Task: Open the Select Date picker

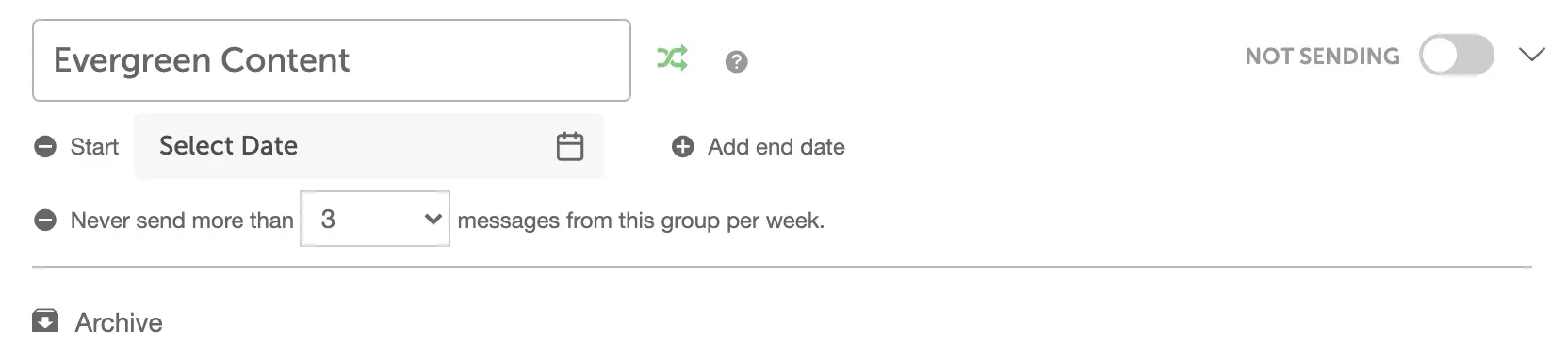Action: (x=369, y=146)
